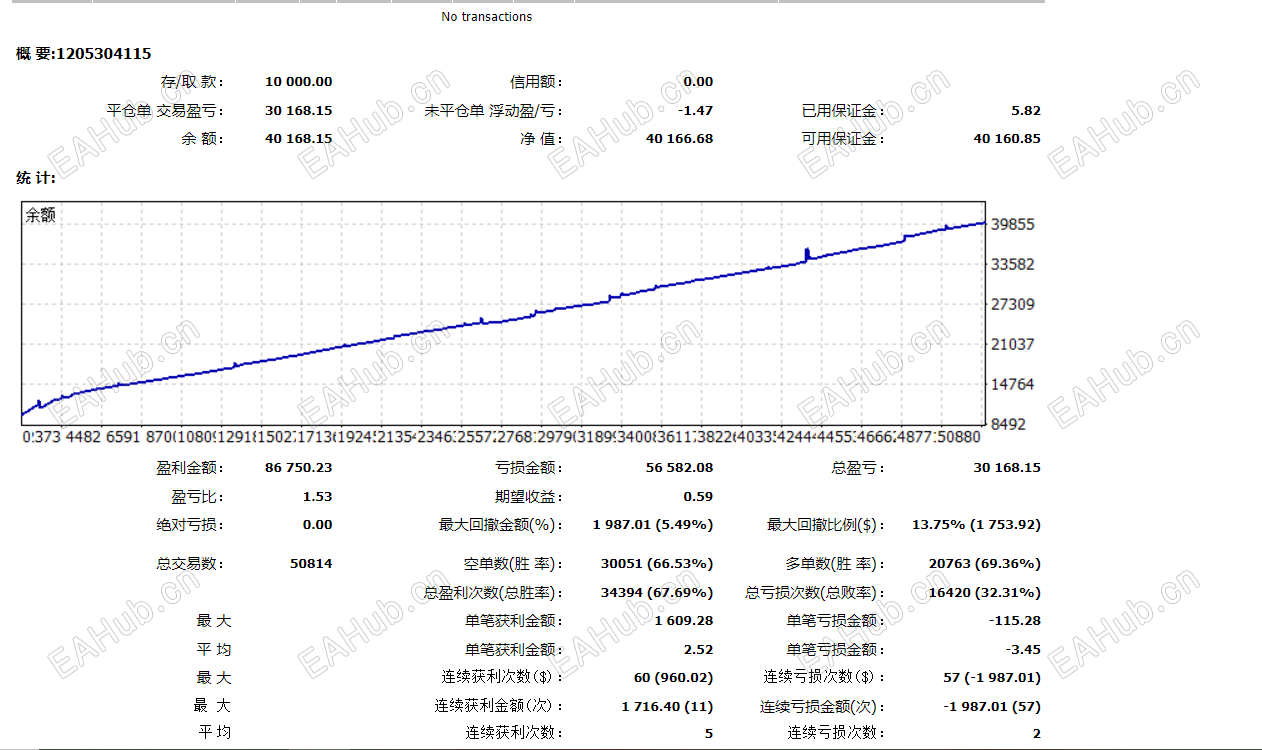1262x750 pixels.
Task: Click the 总交易数 total trades value 50814
Action: pyautogui.click(x=312, y=563)
